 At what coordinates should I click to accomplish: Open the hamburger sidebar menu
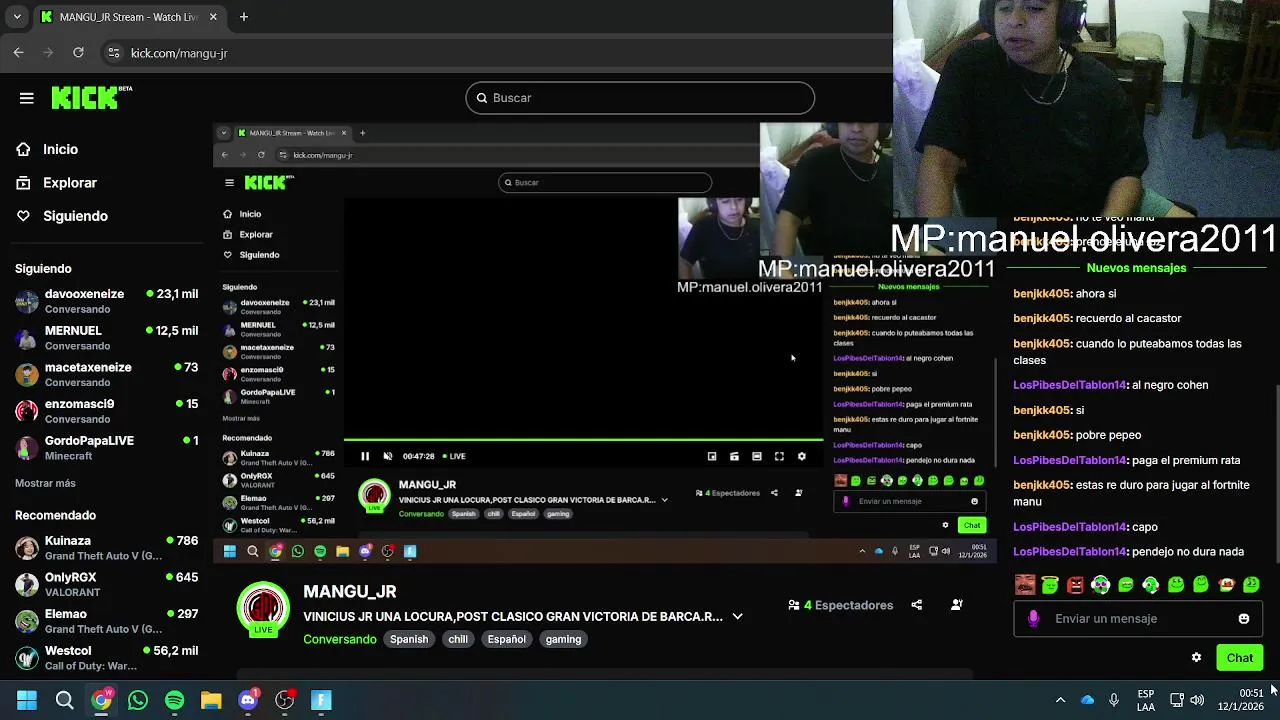[x=27, y=98]
